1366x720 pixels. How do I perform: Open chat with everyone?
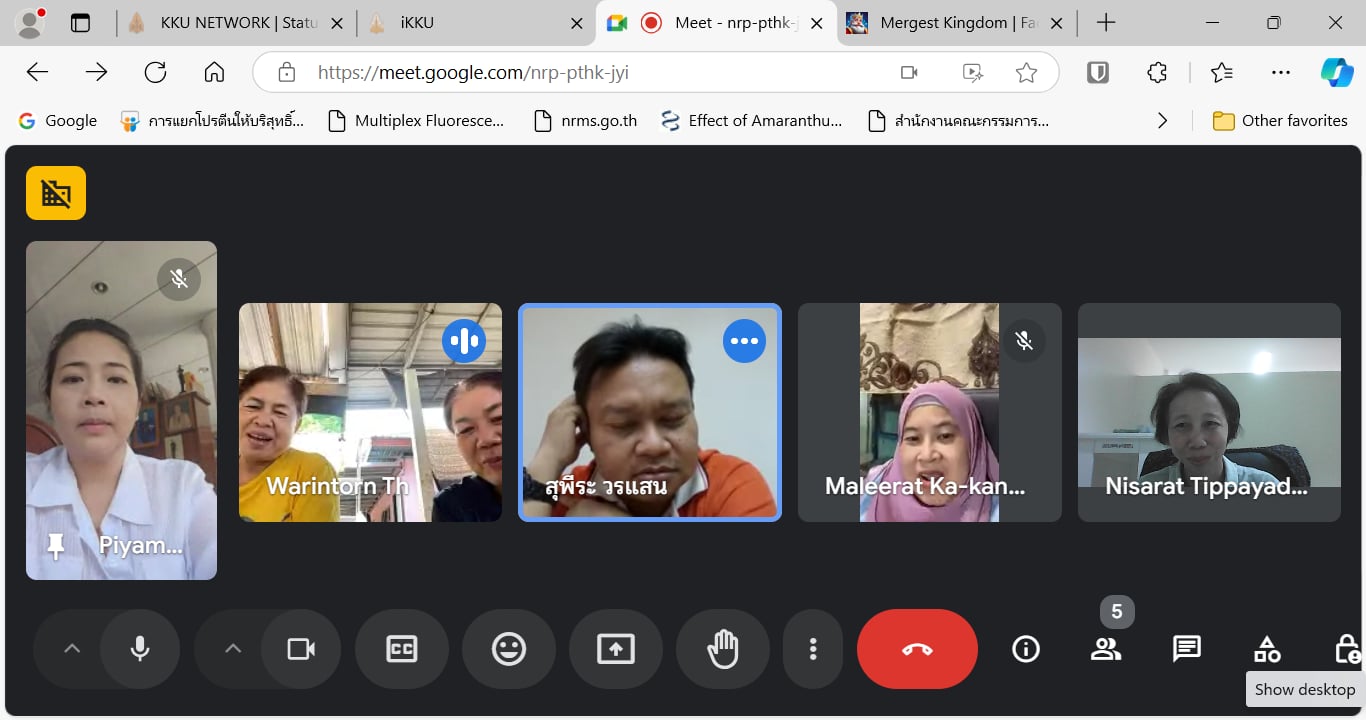coord(1186,649)
